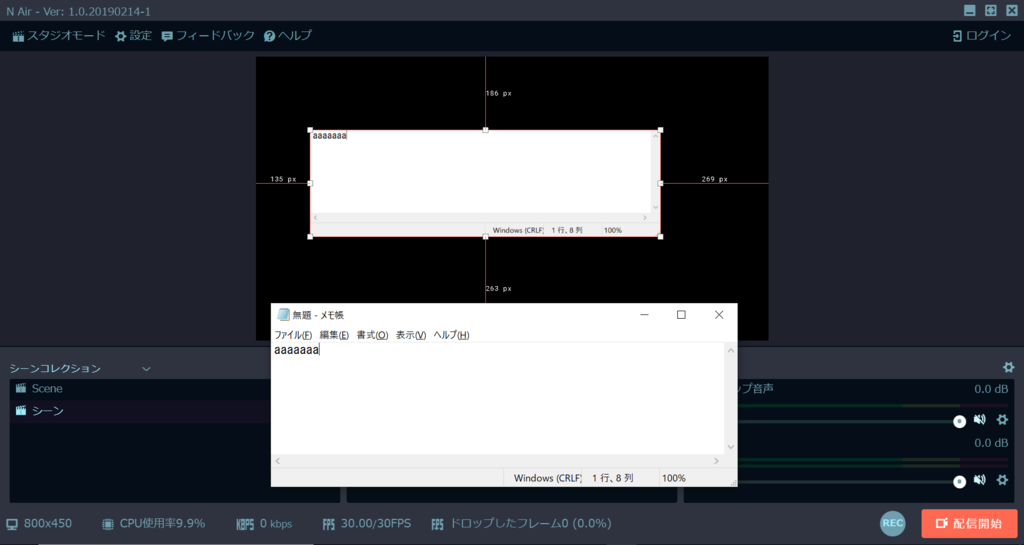1024x545 pixels.
Task: Click Notepad horizontal scrollbar left arrow
Action: [278, 461]
